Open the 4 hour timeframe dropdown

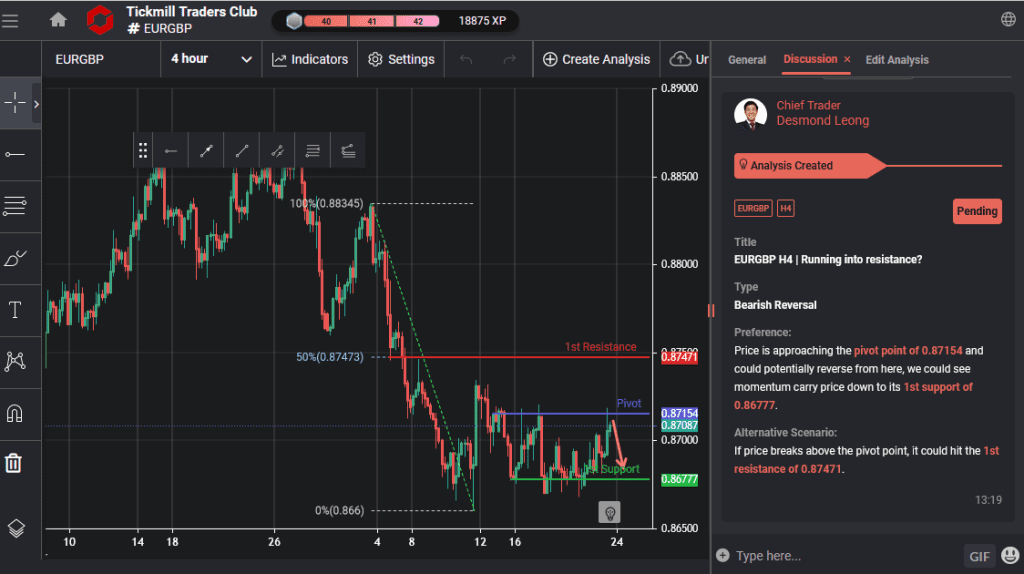tap(211, 59)
